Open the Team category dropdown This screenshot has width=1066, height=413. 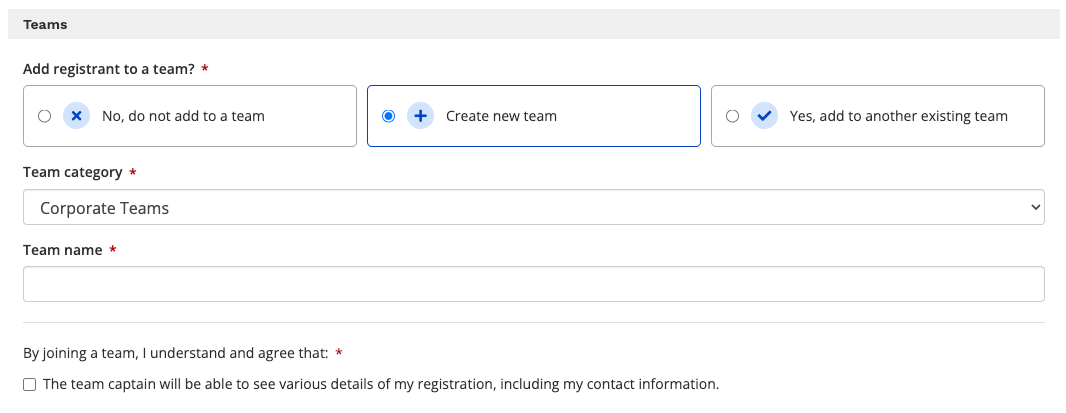point(533,208)
